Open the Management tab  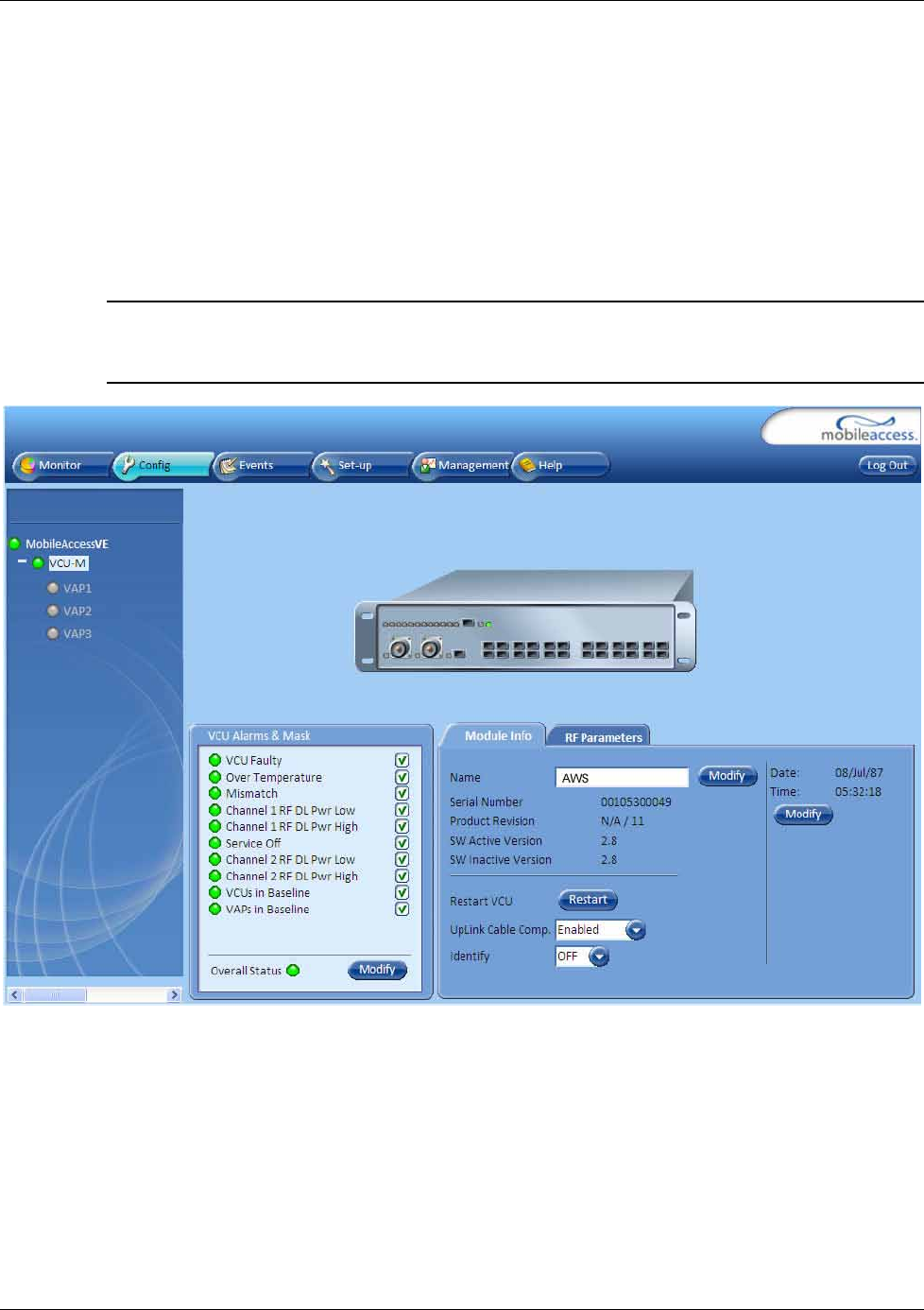pos(463,465)
